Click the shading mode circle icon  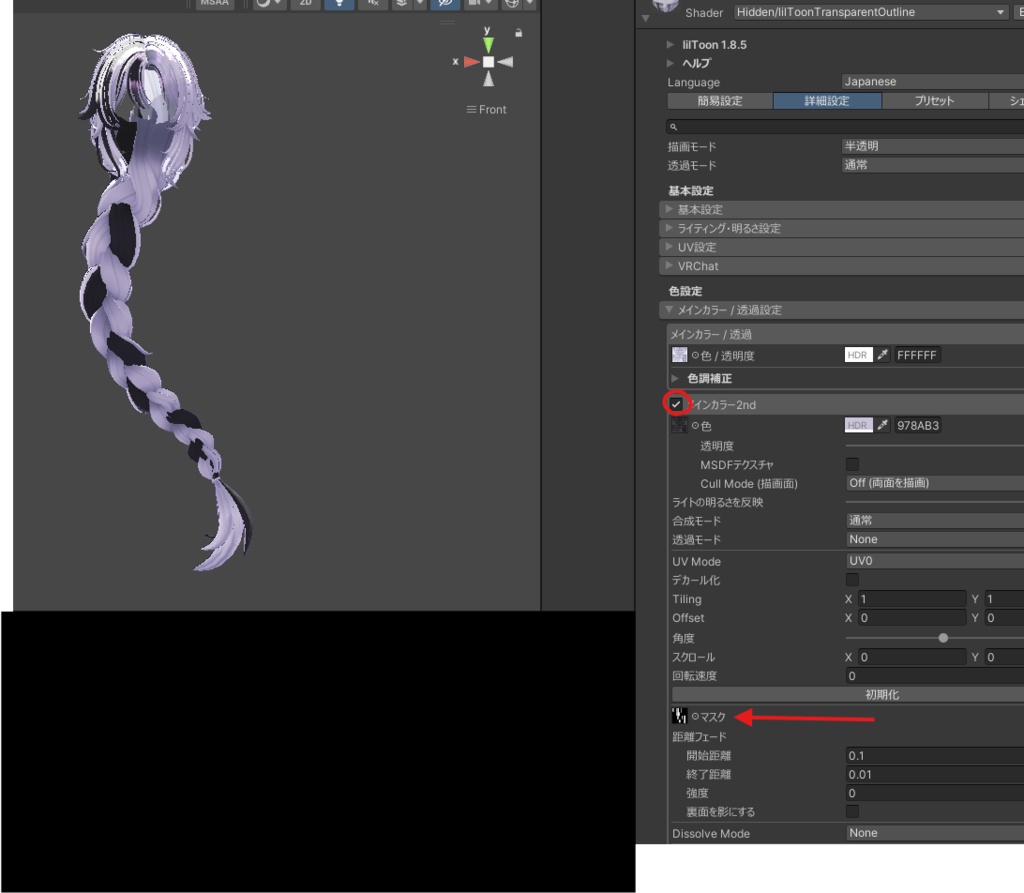263,3
